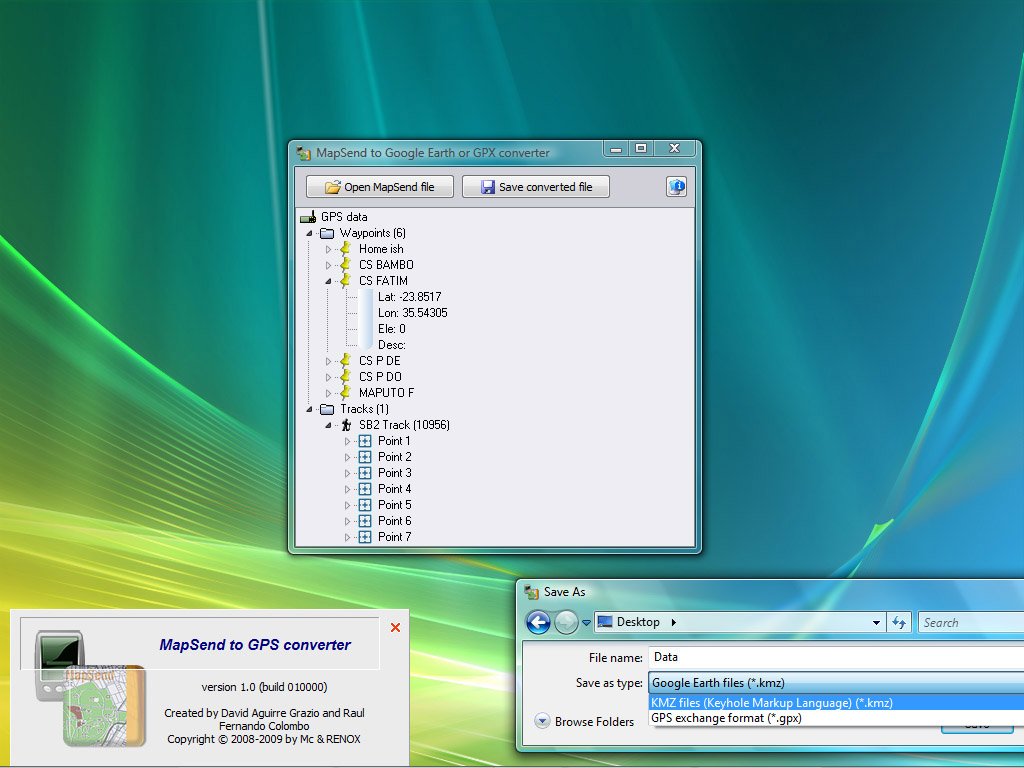The image size is (1024, 768).
Task: Click the File name field containing Data
Action: (836, 658)
